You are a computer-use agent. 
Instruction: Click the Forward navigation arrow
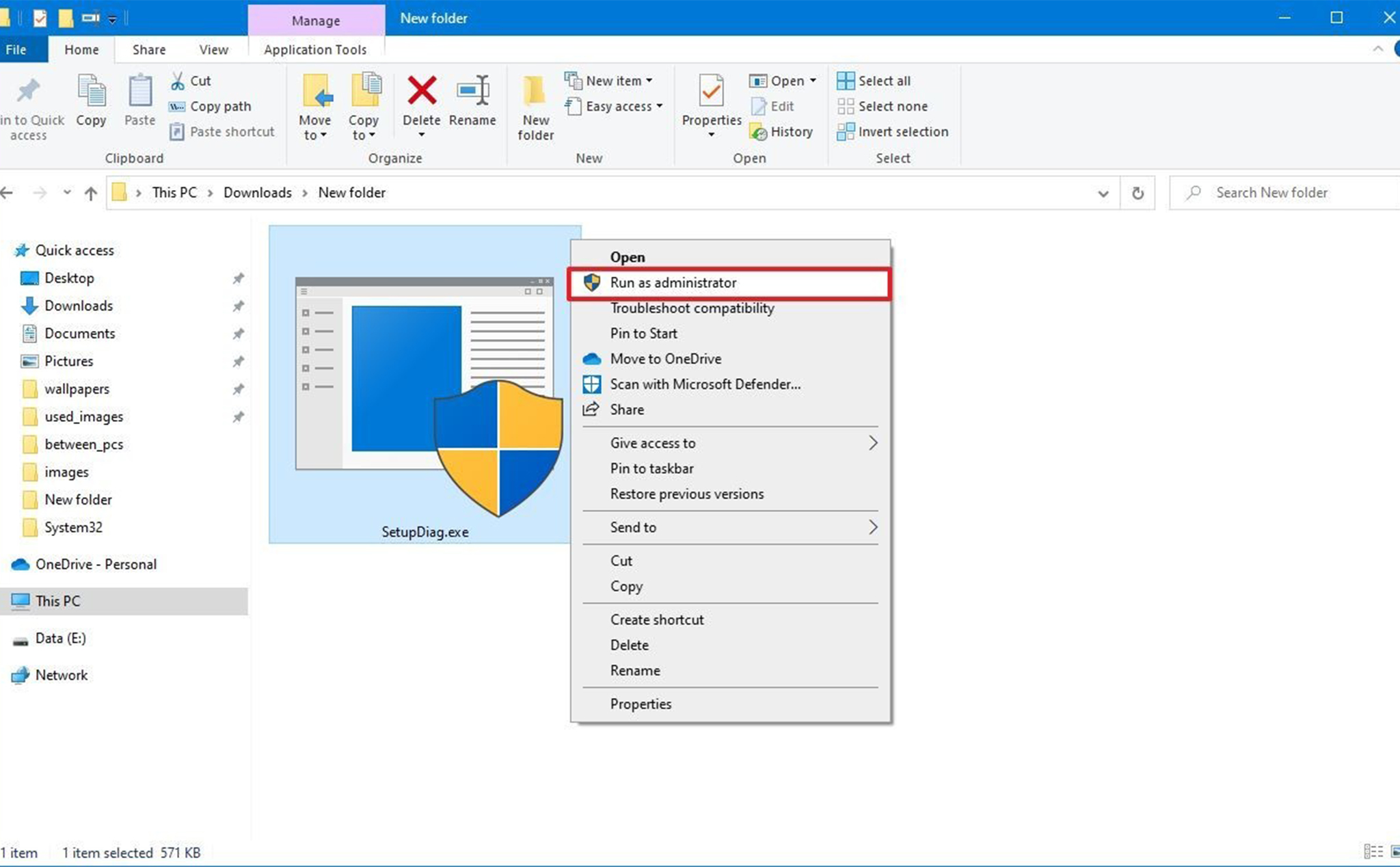coord(40,193)
